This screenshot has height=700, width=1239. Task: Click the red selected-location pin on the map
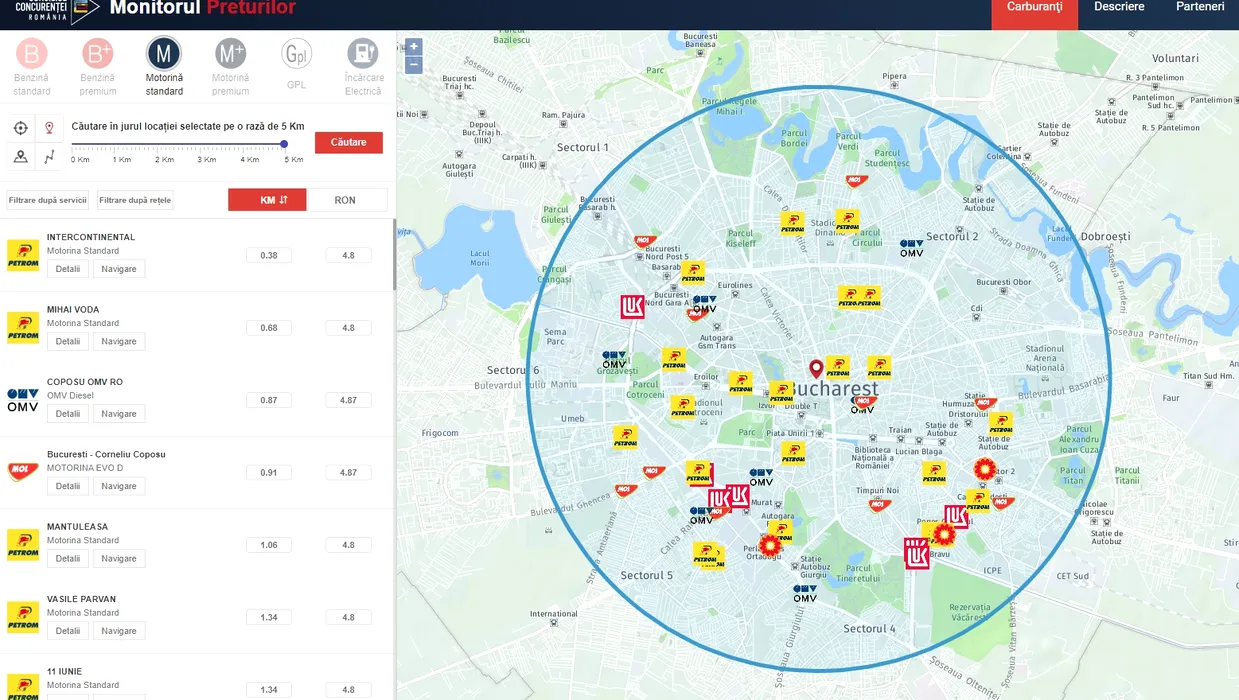pyautogui.click(x=816, y=369)
